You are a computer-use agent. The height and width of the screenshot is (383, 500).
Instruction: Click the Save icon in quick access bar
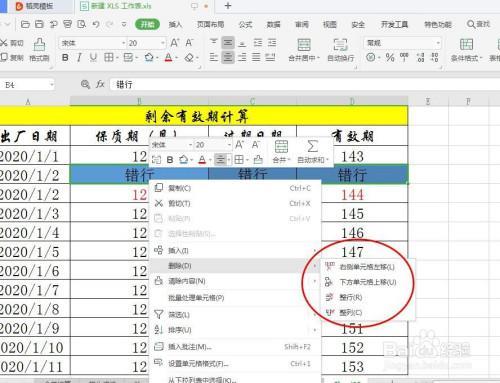pos(39,24)
